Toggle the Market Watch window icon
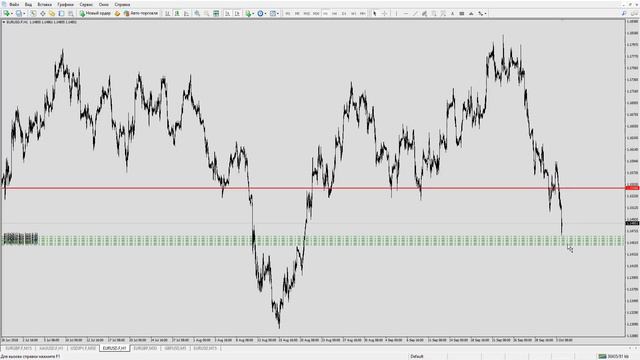The width and height of the screenshot is (640, 360). coord(33,13)
